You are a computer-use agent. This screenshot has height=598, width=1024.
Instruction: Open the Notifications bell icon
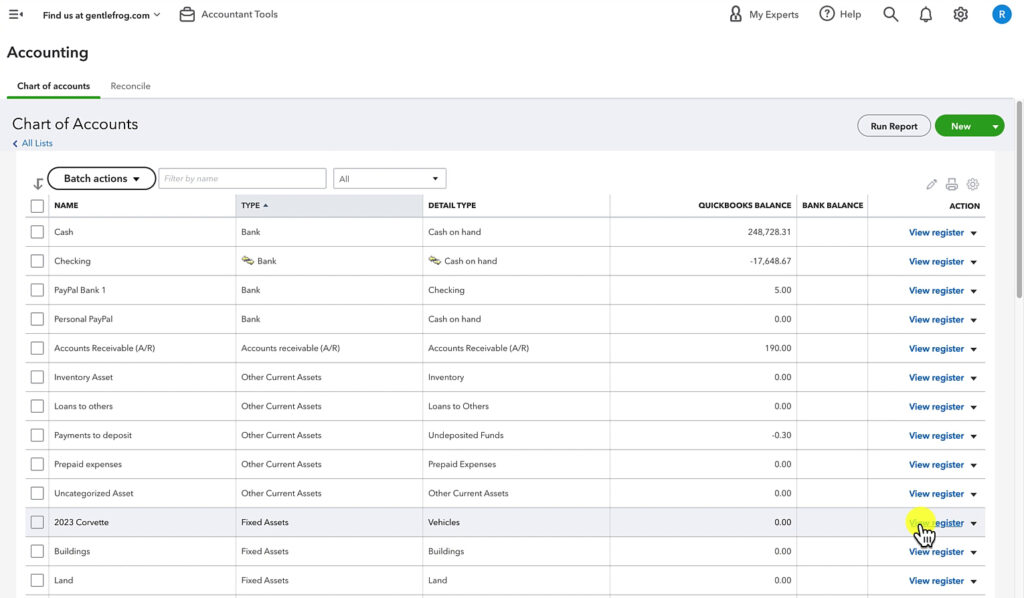coord(925,14)
